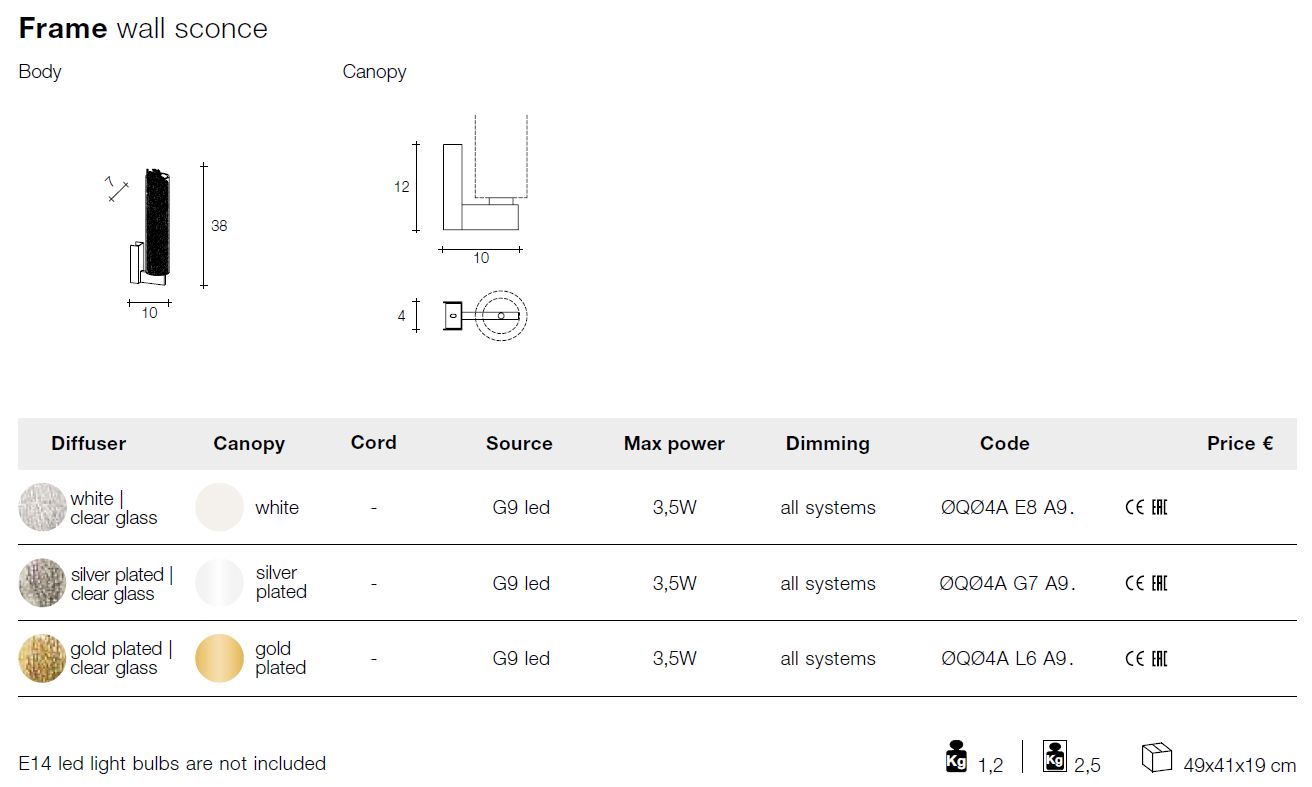The image size is (1312, 787).
Task: Click the Price € column header
Action: 1240,443
